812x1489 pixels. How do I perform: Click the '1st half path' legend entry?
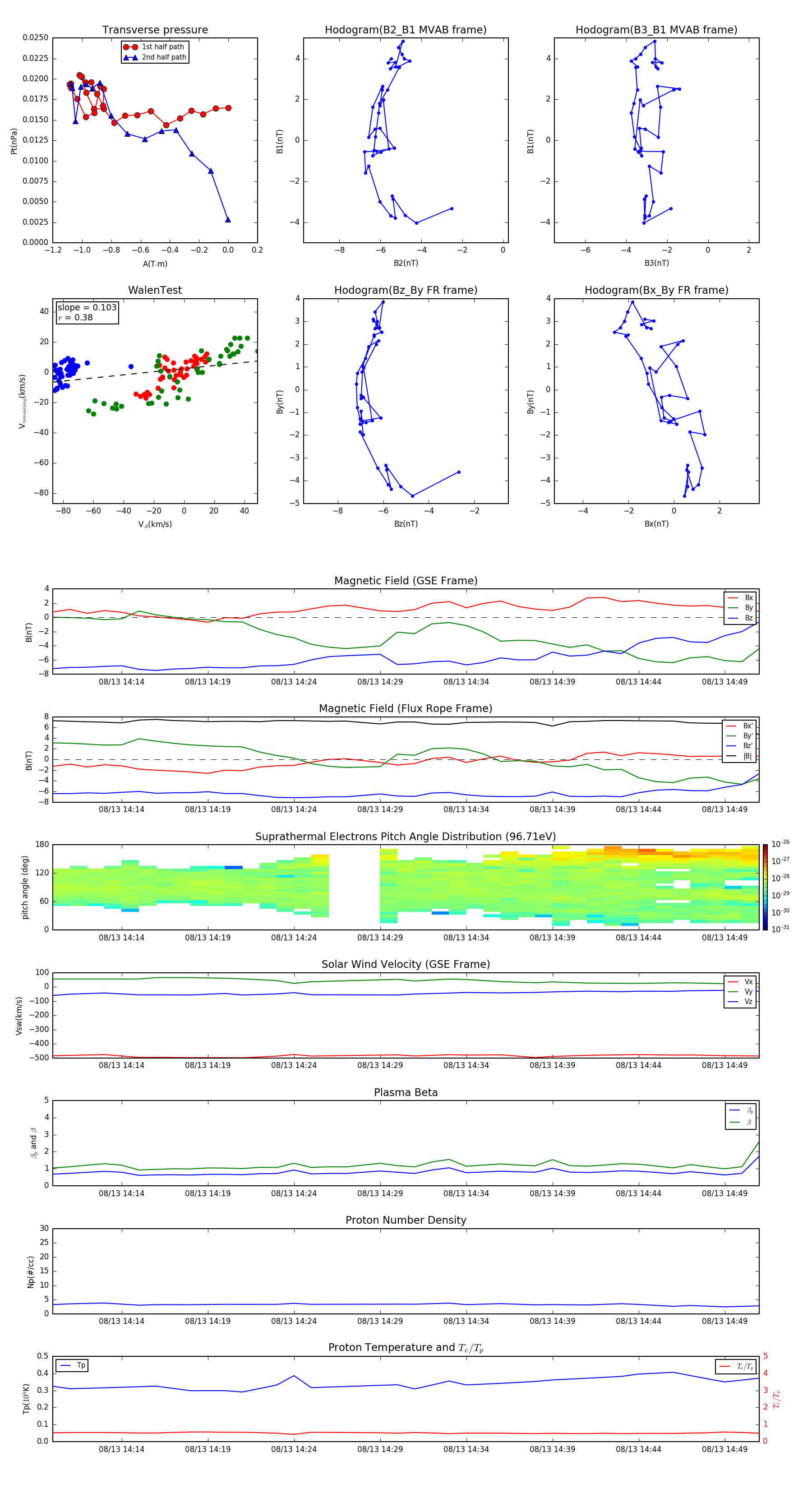coord(154,47)
